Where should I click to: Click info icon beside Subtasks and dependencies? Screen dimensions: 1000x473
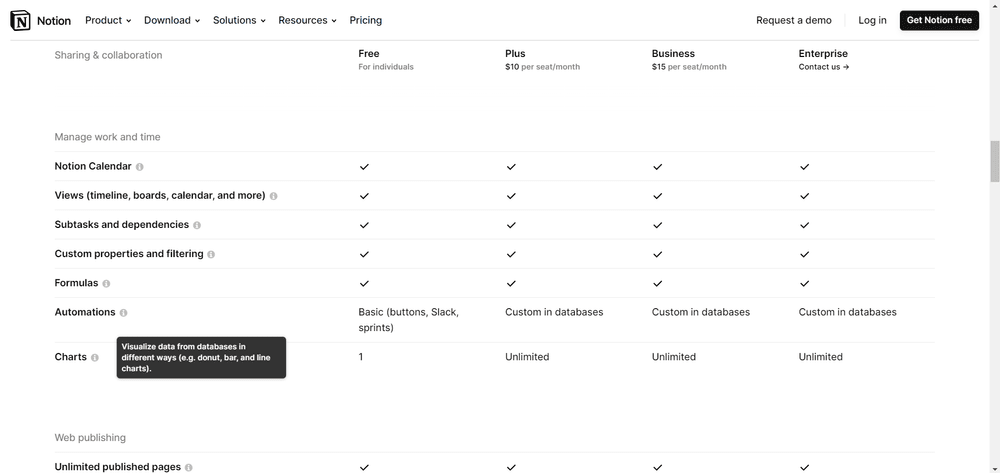[197, 225]
